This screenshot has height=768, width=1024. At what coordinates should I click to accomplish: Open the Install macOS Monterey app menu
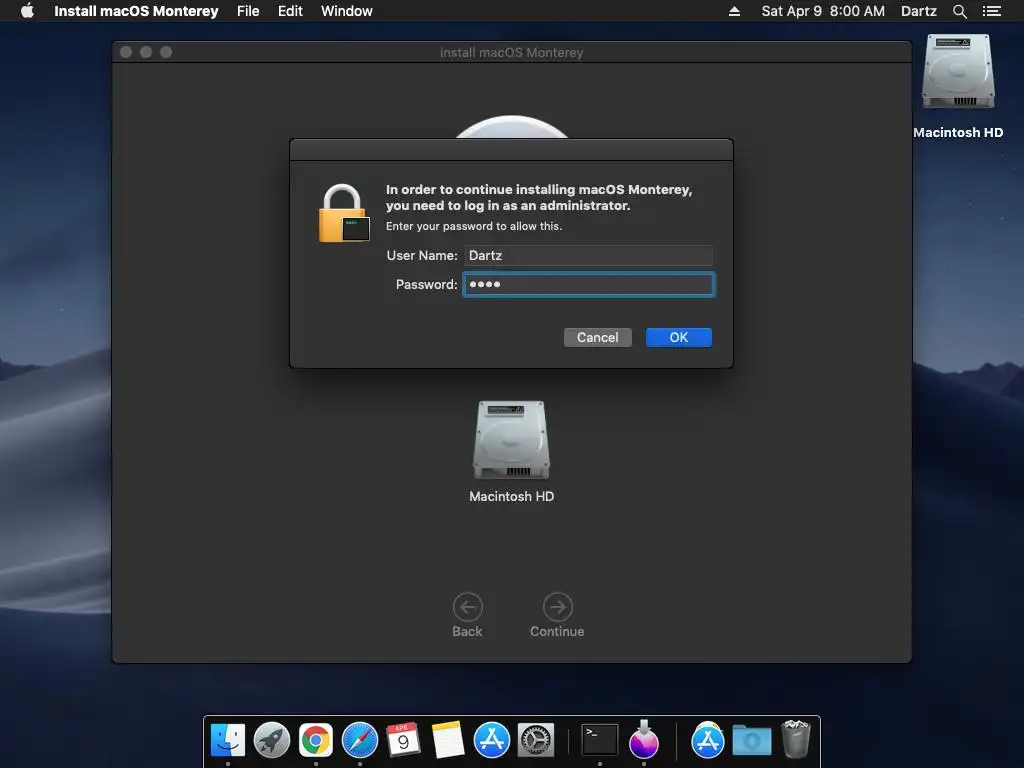(136, 11)
